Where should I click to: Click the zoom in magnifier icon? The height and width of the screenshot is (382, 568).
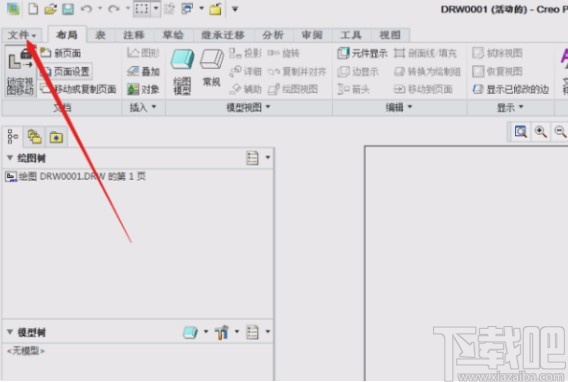(540, 131)
